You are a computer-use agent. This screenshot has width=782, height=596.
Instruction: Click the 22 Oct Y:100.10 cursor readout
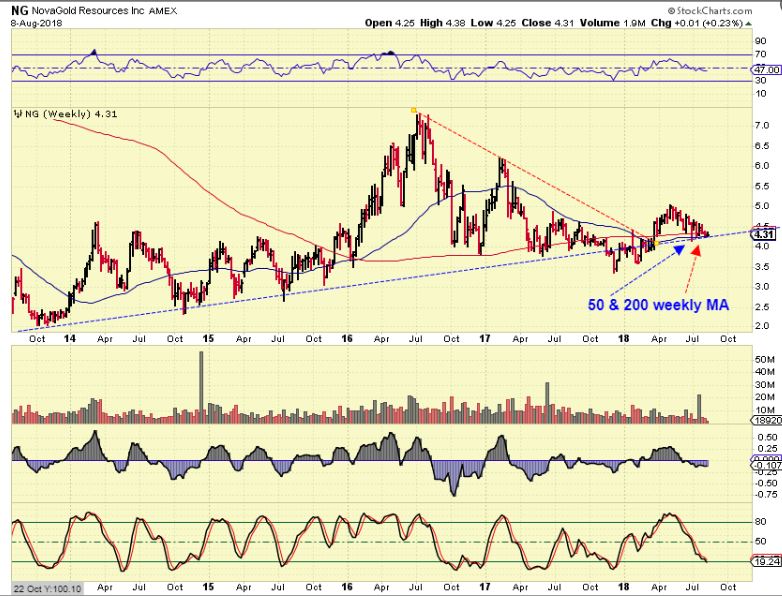coord(47,589)
